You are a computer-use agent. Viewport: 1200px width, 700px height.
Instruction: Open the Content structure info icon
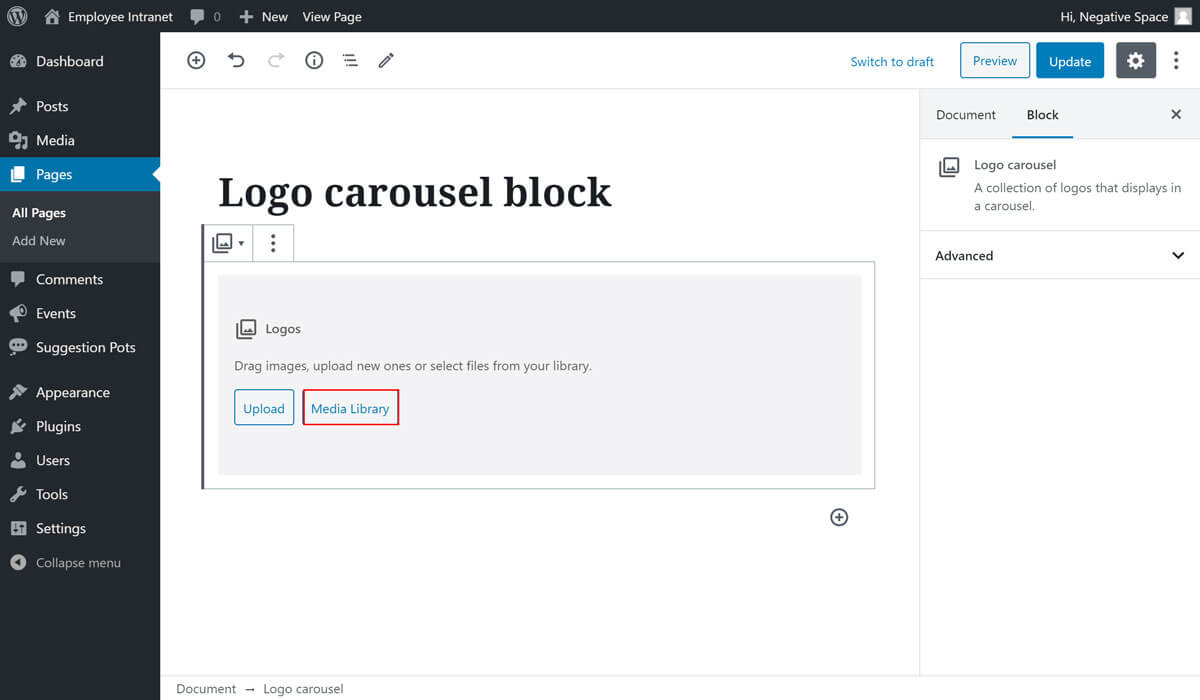click(x=314, y=61)
